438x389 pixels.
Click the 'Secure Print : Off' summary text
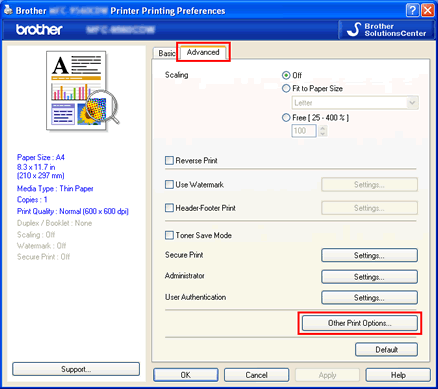click(x=43, y=257)
